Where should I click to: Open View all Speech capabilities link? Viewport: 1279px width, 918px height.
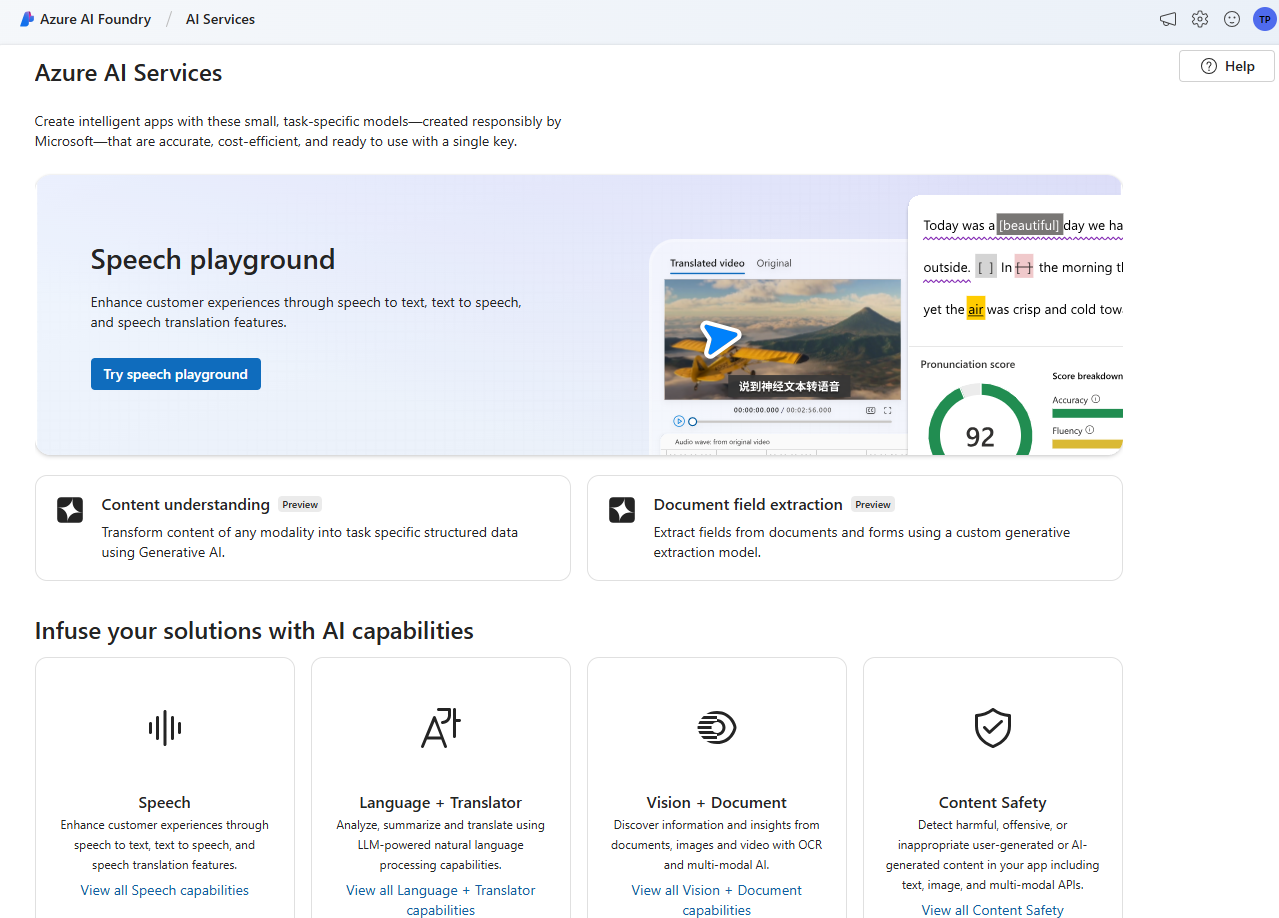(165, 890)
